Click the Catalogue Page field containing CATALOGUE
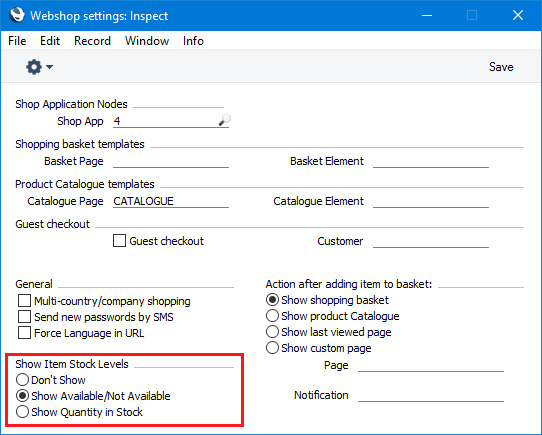Viewport: 542px width, 435px height. tap(171, 201)
